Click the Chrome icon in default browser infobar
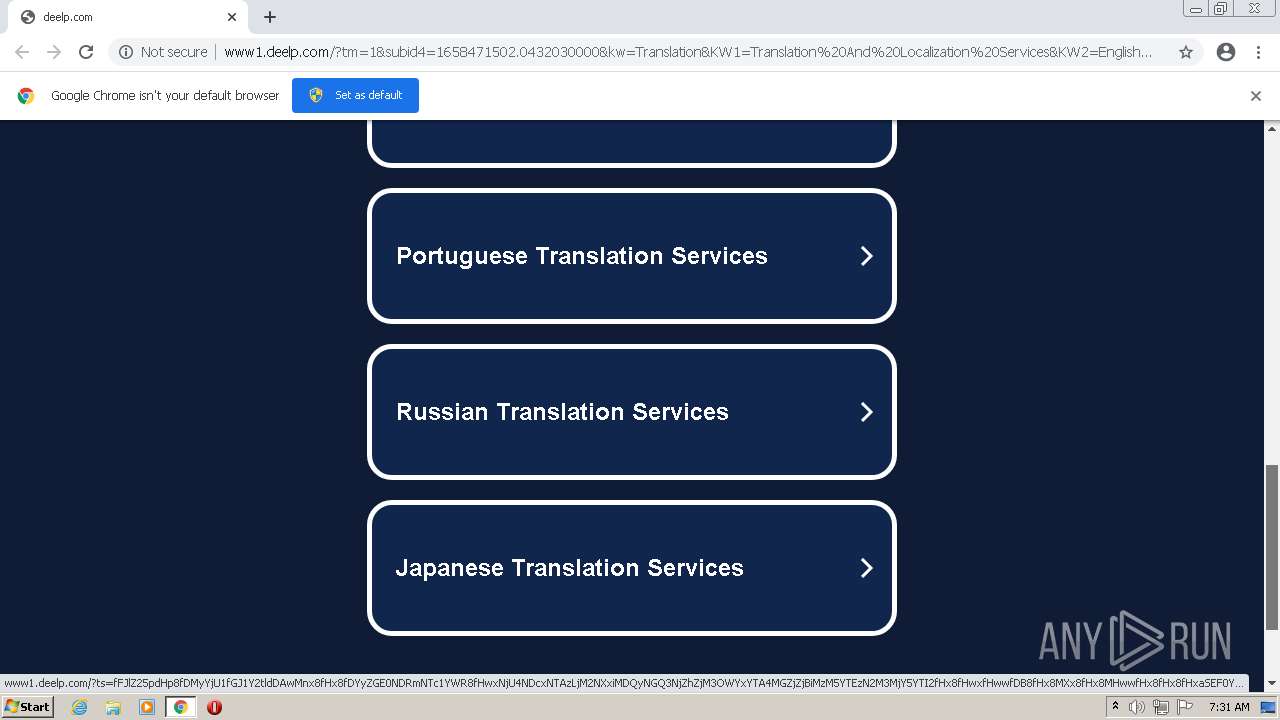 point(26,96)
